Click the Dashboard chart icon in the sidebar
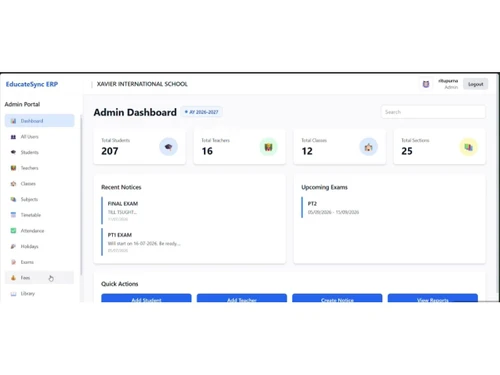Viewport: 500px width, 375px height. tap(13, 121)
